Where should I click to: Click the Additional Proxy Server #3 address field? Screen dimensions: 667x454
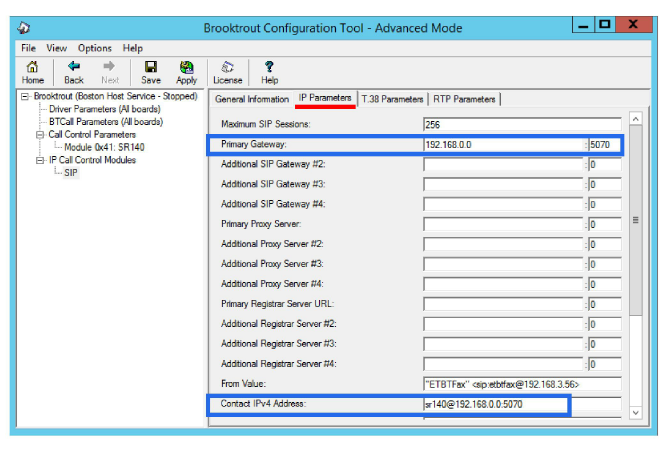pos(504,264)
